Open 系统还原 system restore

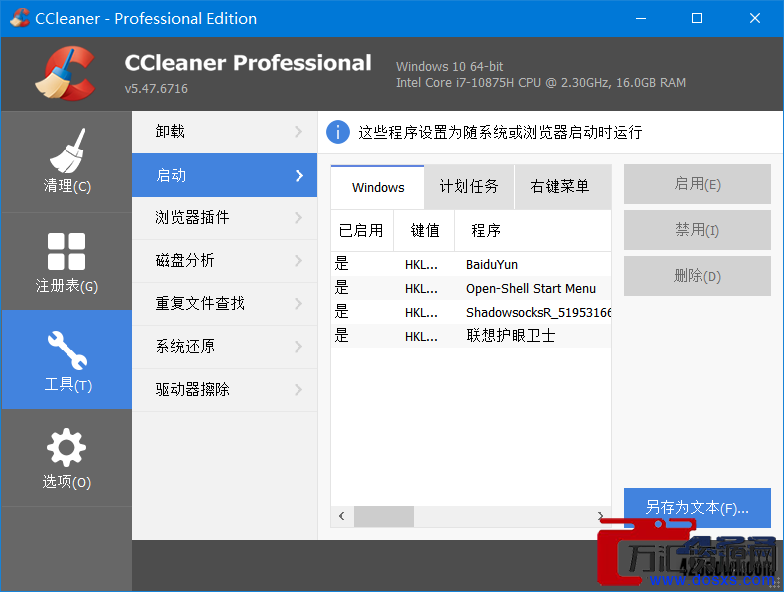(224, 347)
